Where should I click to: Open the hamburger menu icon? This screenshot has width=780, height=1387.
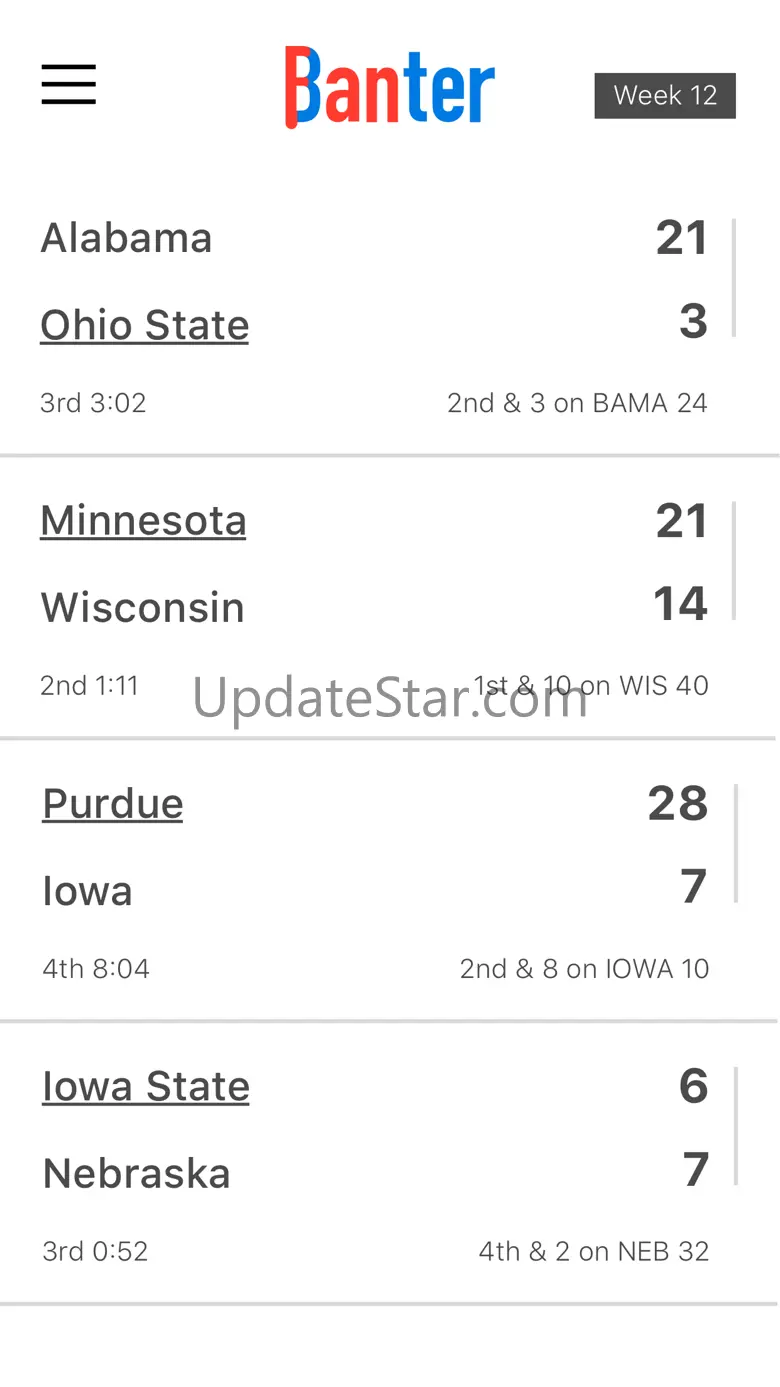(x=69, y=84)
